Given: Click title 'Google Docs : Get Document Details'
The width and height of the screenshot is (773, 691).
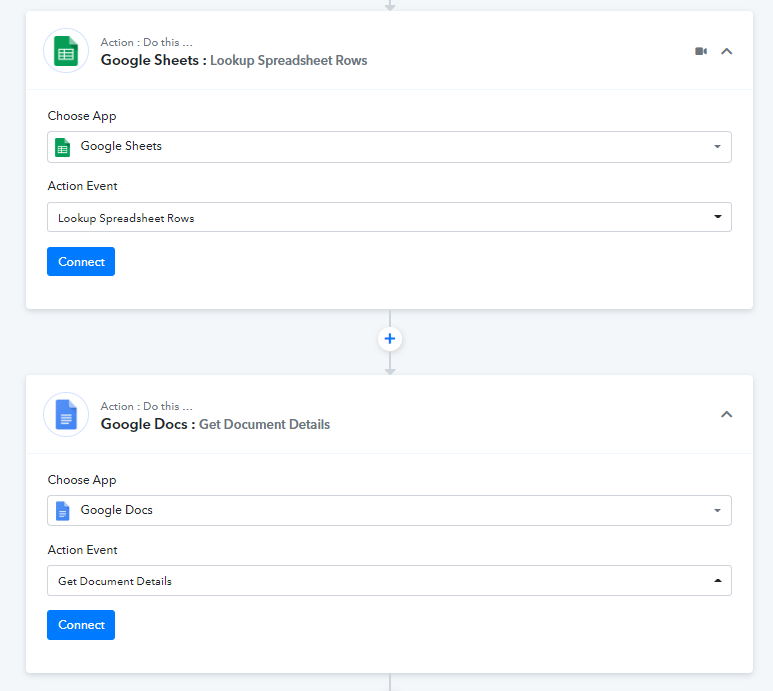Looking at the screenshot, I should pyautogui.click(x=215, y=424).
